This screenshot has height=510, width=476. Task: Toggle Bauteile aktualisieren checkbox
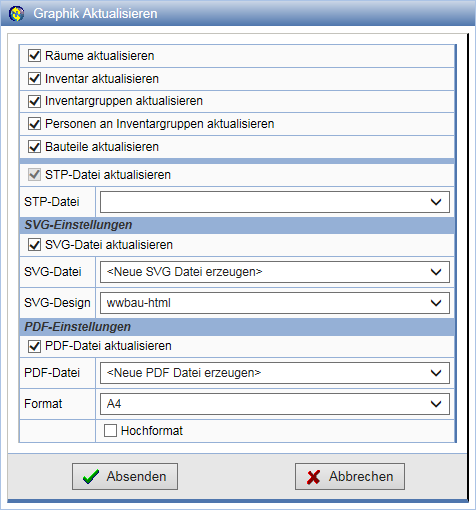34,147
